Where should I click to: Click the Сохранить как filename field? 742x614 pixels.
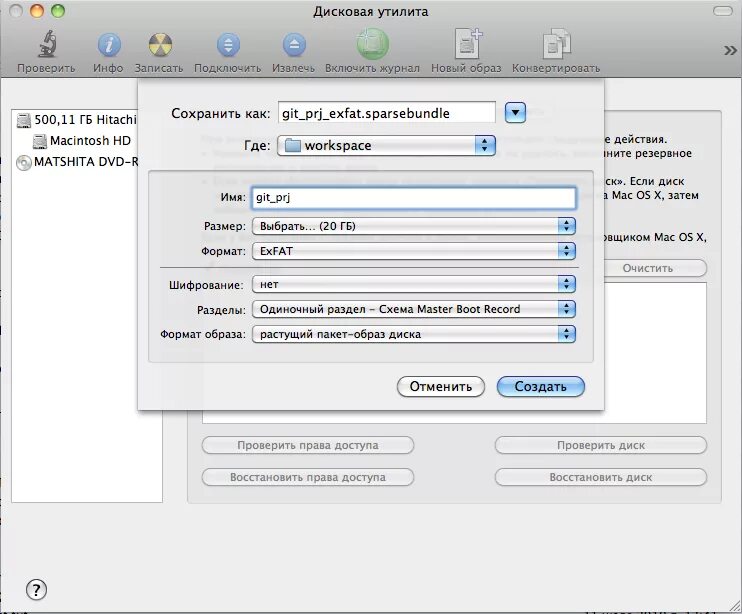coord(387,113)
